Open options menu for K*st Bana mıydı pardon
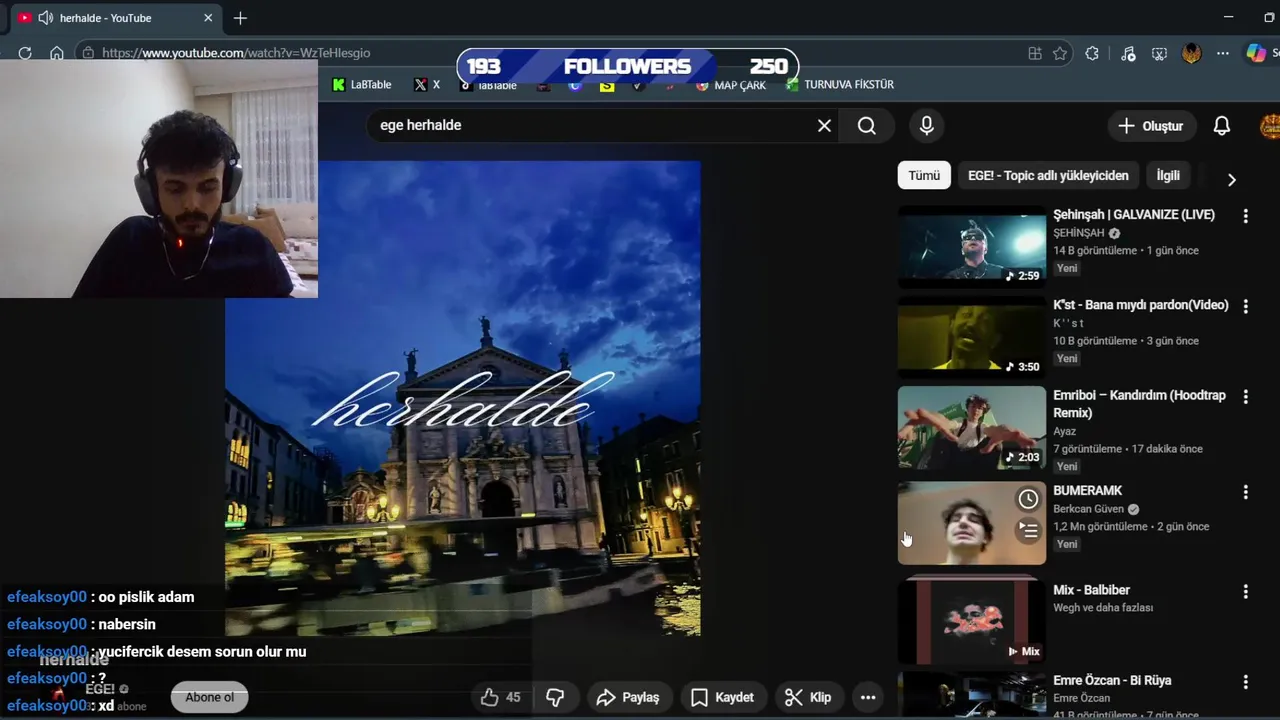This screenshot has width=1280, height=720. click(1245, 307)
